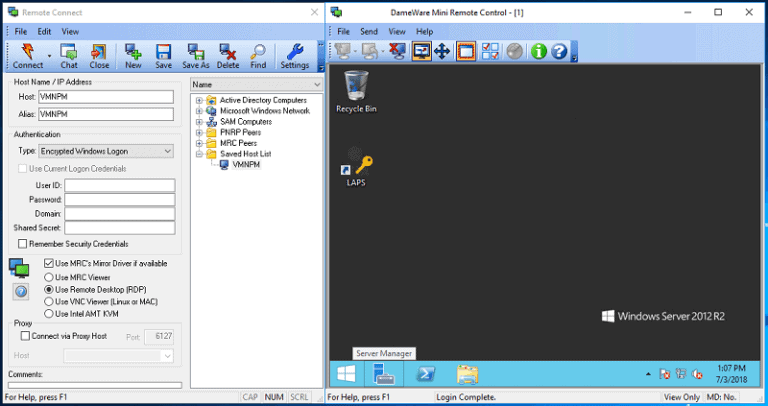This screenshot has width=768, height=406.
Task: Collapse the Saved Host List node
Action: click(x=200, y=154)
